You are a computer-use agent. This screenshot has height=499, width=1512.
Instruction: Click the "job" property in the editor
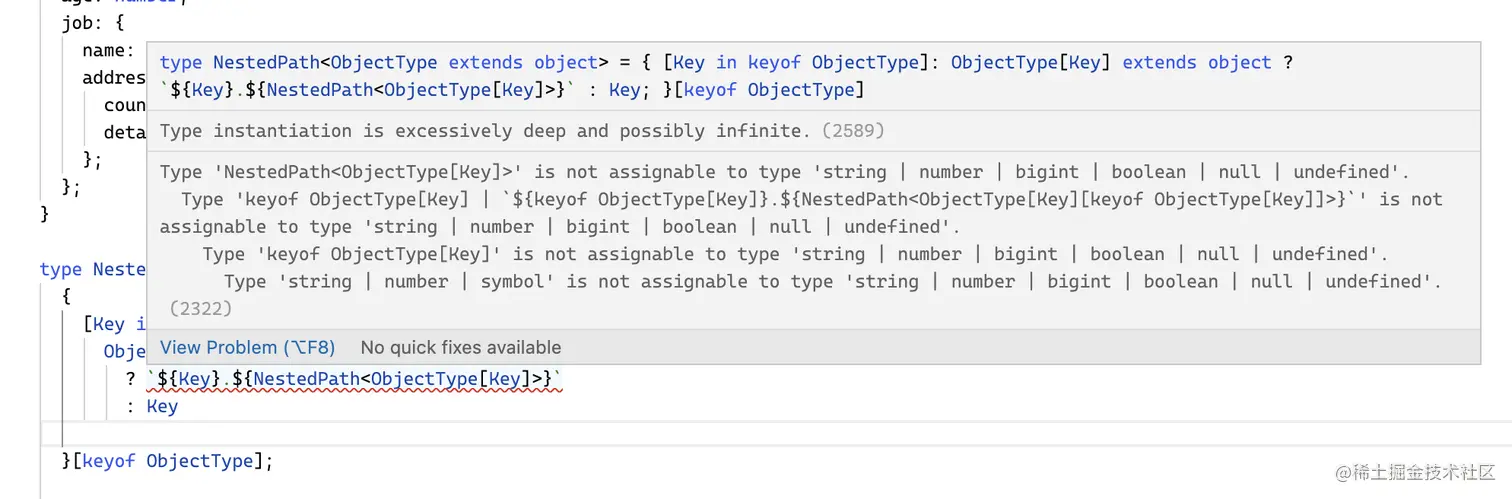[79, 22]
